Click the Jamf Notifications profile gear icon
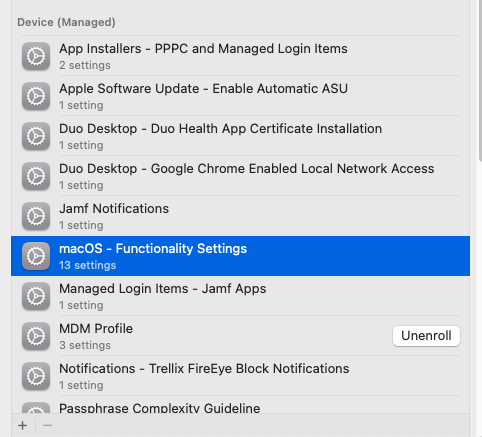Image resolution: width=482 pixels, height=437 pixels. click(36, 216)
